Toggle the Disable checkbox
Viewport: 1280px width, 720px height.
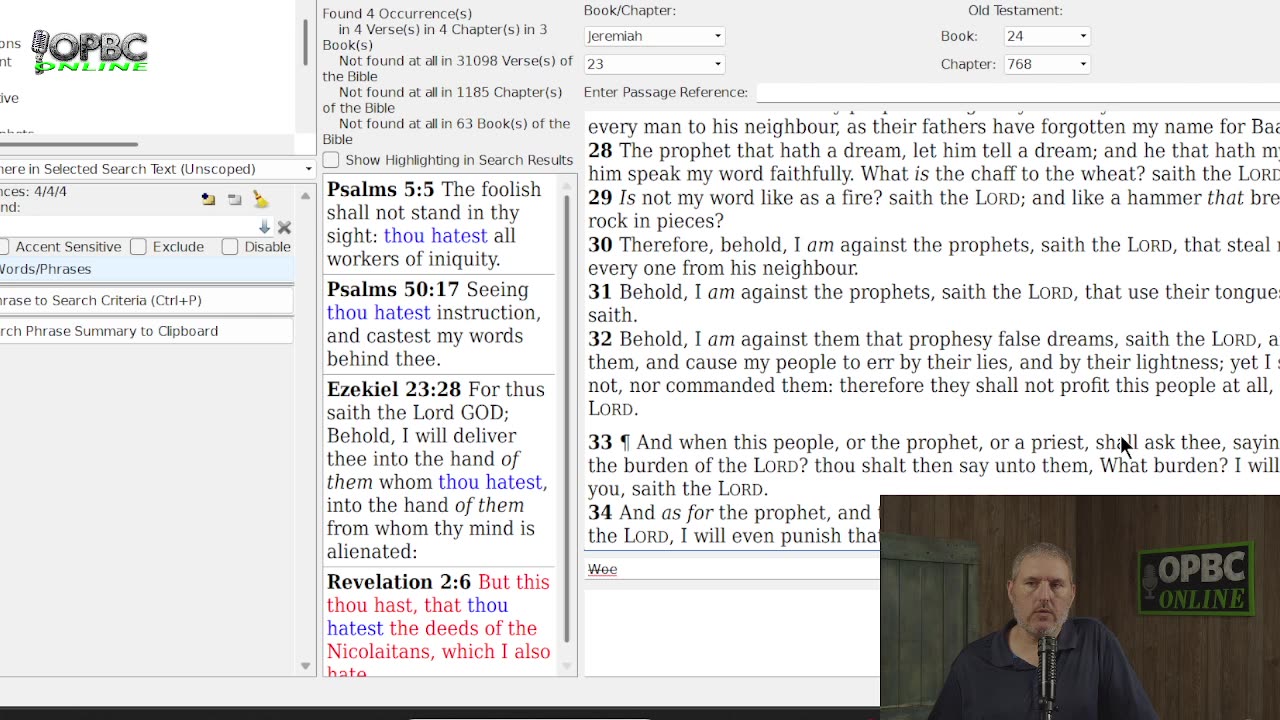(x=230, y=247)
